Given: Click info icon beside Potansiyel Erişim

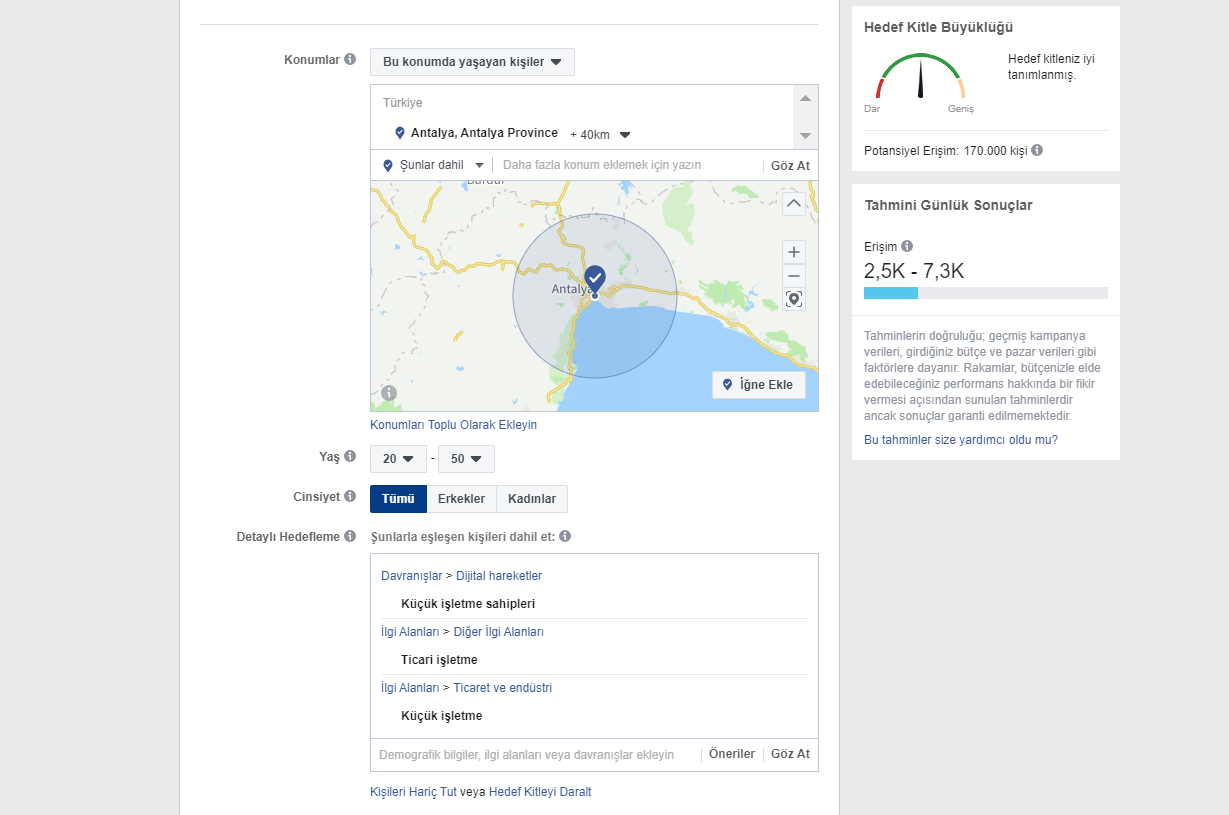Looking at the screenshot, I should (1037, 150).
